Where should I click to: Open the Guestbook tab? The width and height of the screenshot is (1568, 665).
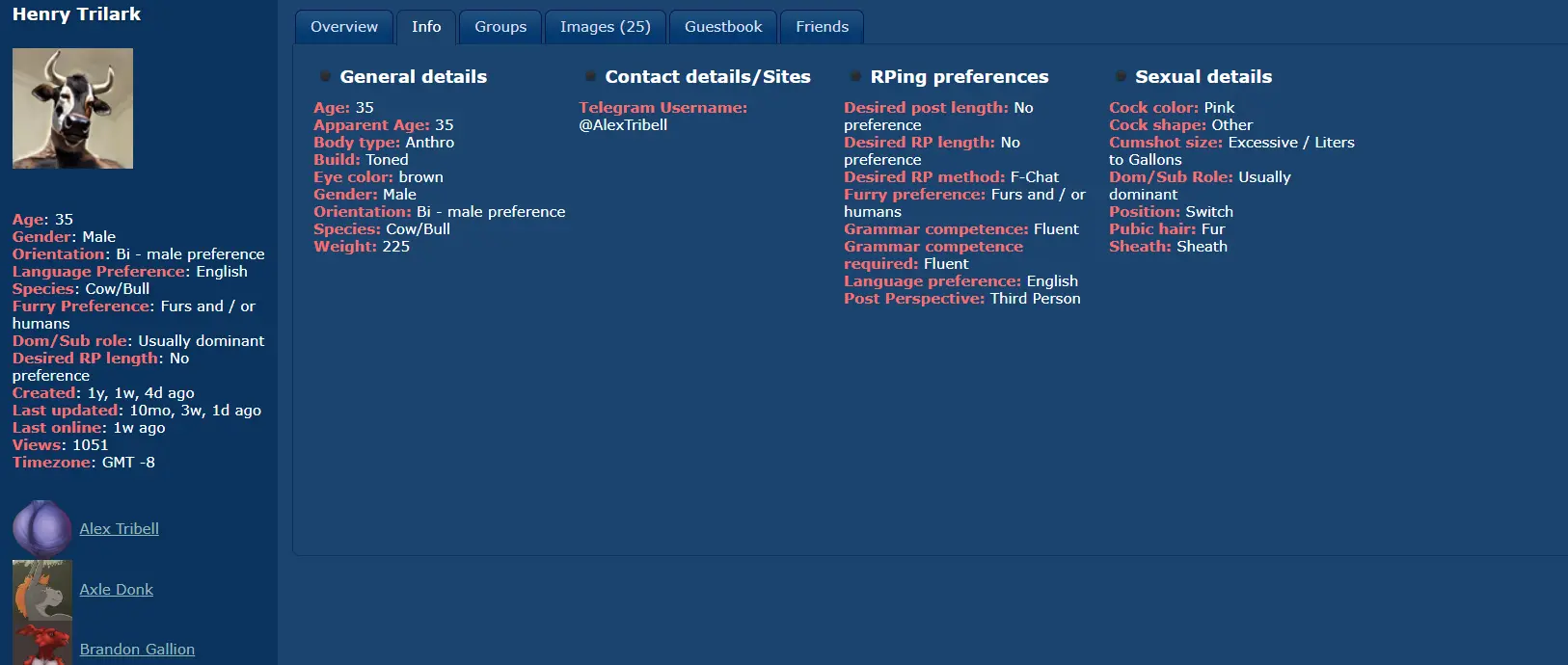coord(723,27)
